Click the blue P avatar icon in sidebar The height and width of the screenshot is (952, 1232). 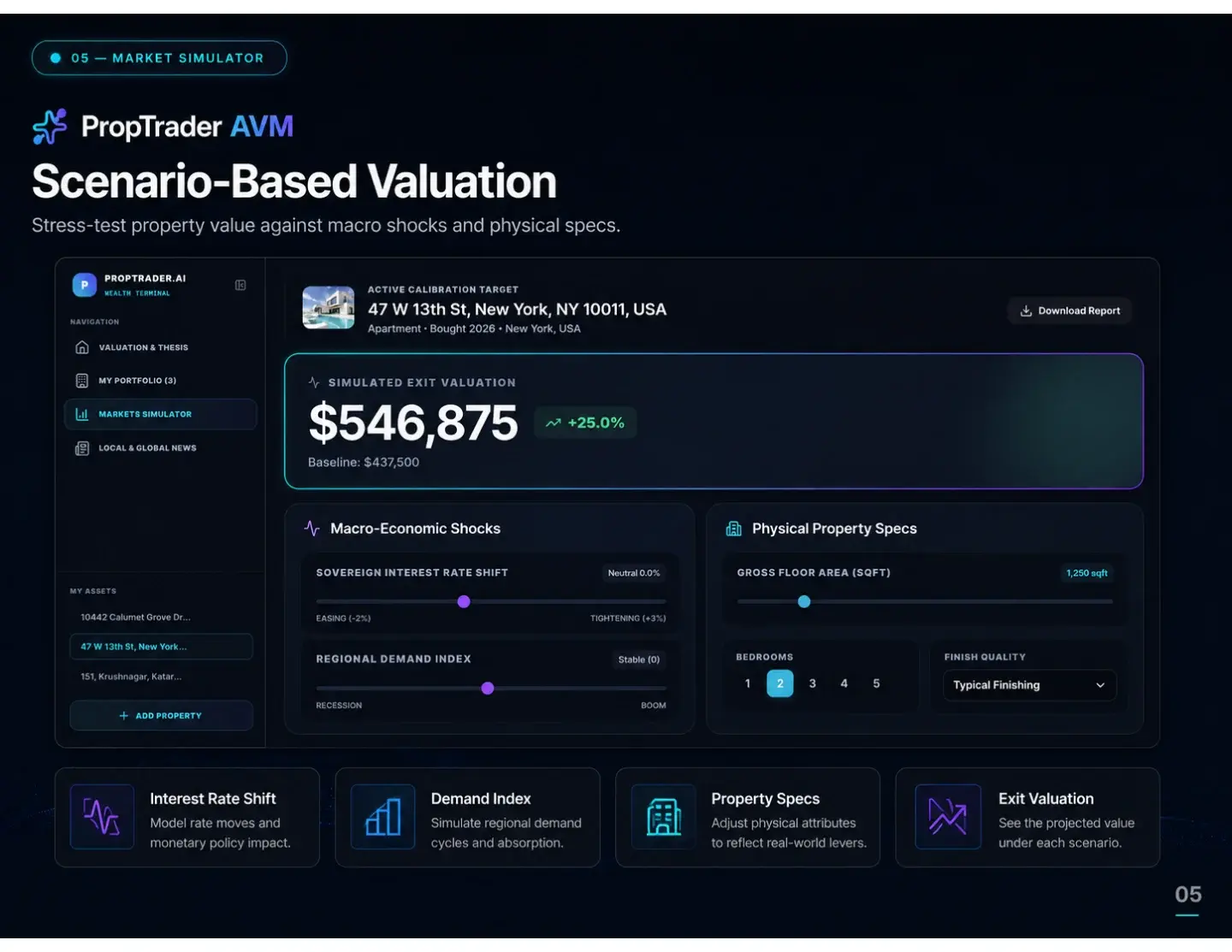pyautogui.click(x=85, y=285)
